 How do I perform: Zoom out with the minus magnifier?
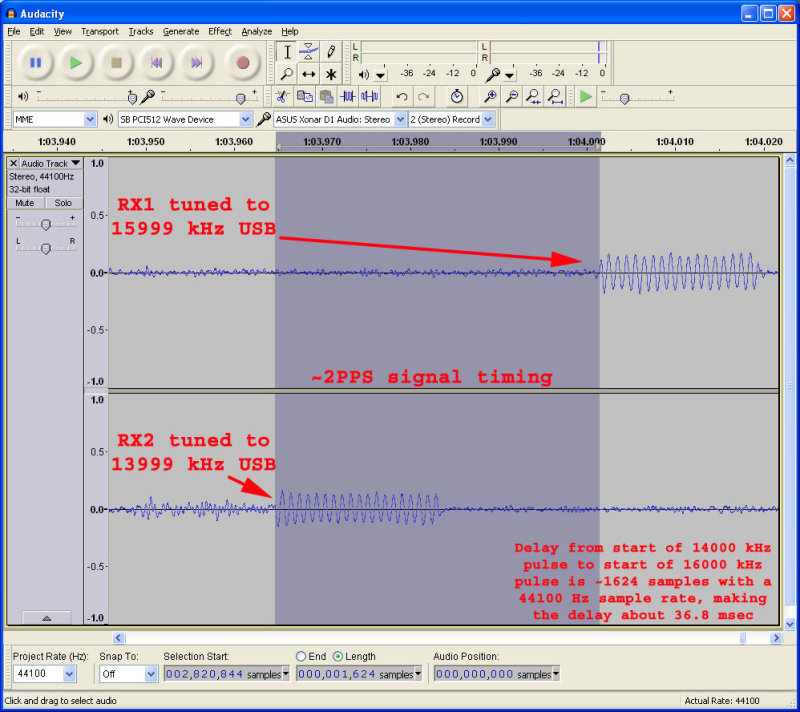[x=512, y=96]
